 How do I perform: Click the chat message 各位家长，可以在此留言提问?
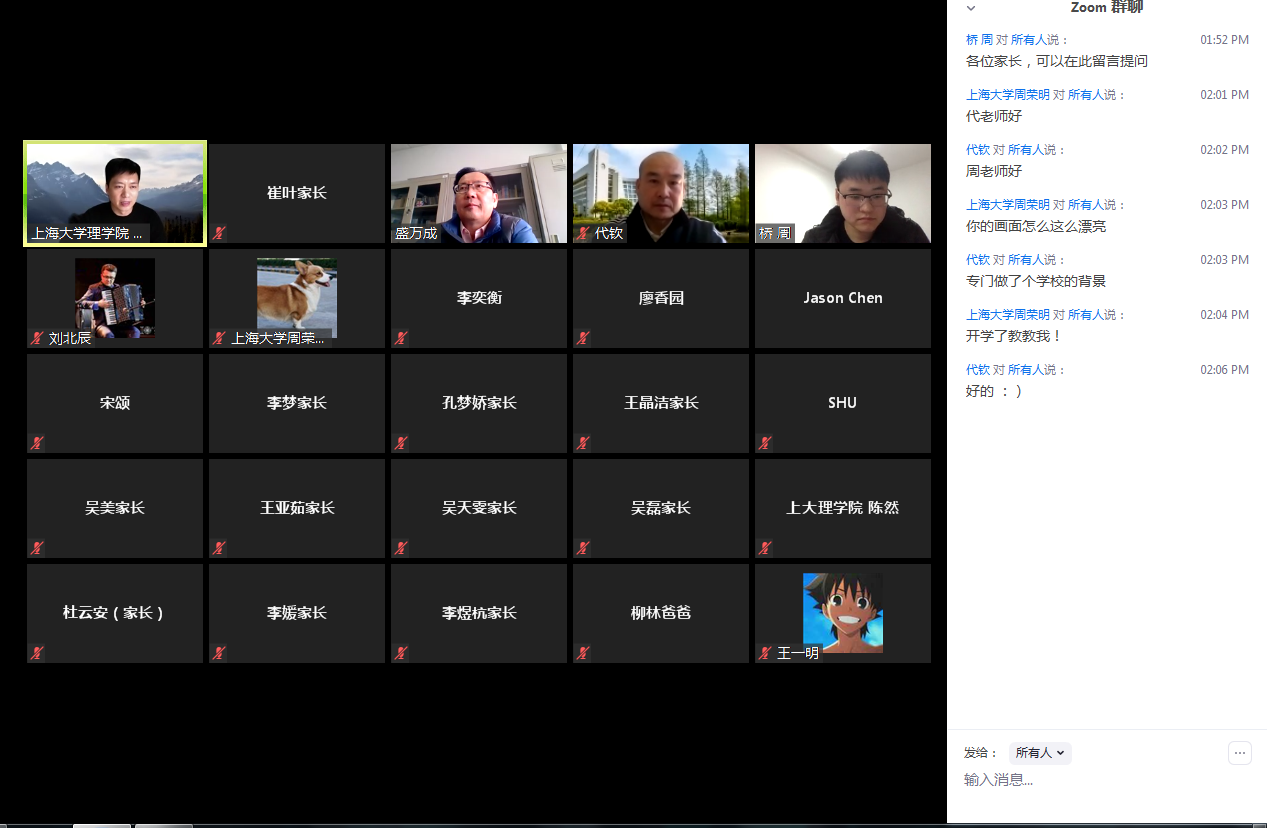point(1057,61)
